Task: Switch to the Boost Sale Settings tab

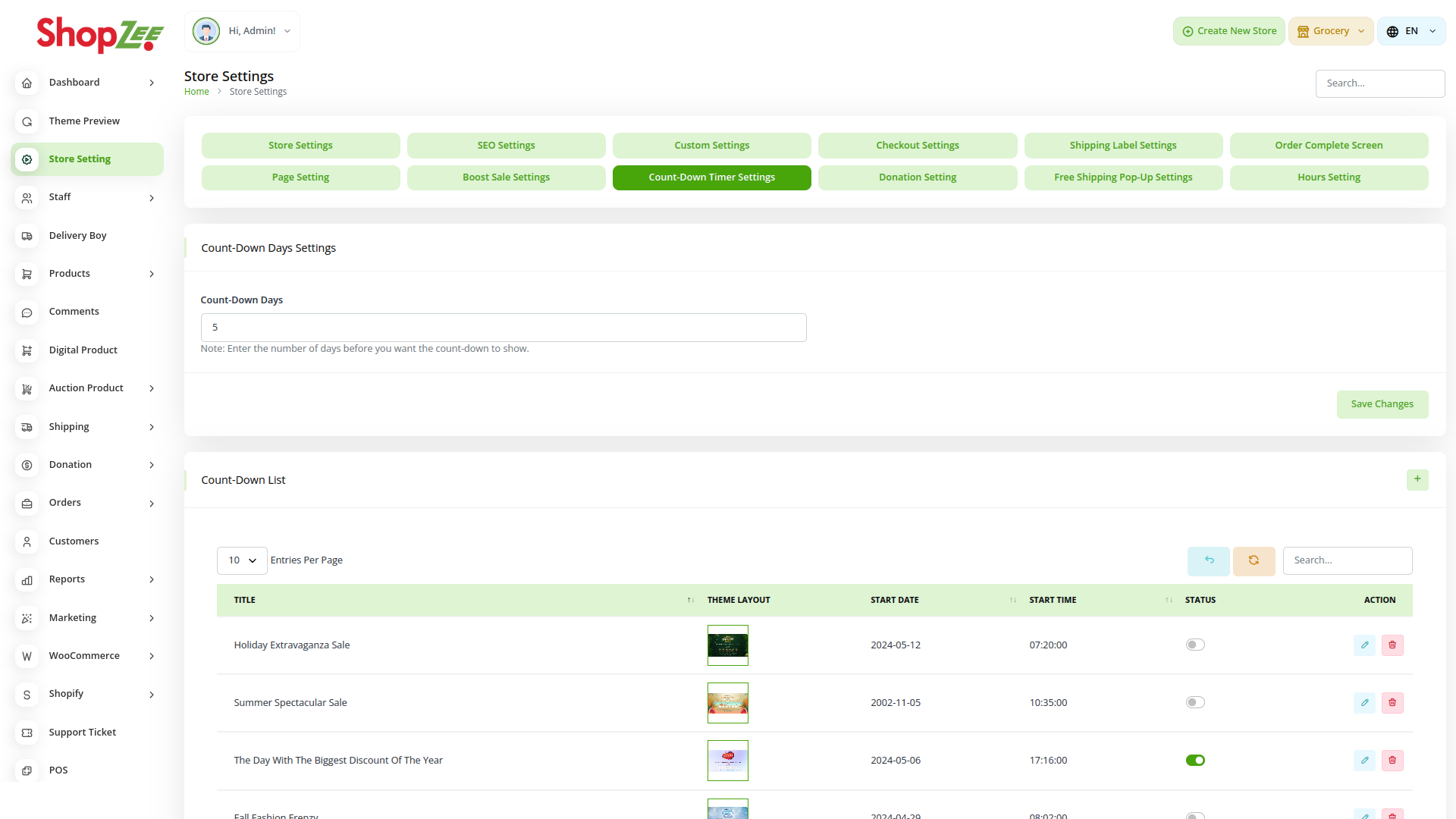Action: pos(506,177)
